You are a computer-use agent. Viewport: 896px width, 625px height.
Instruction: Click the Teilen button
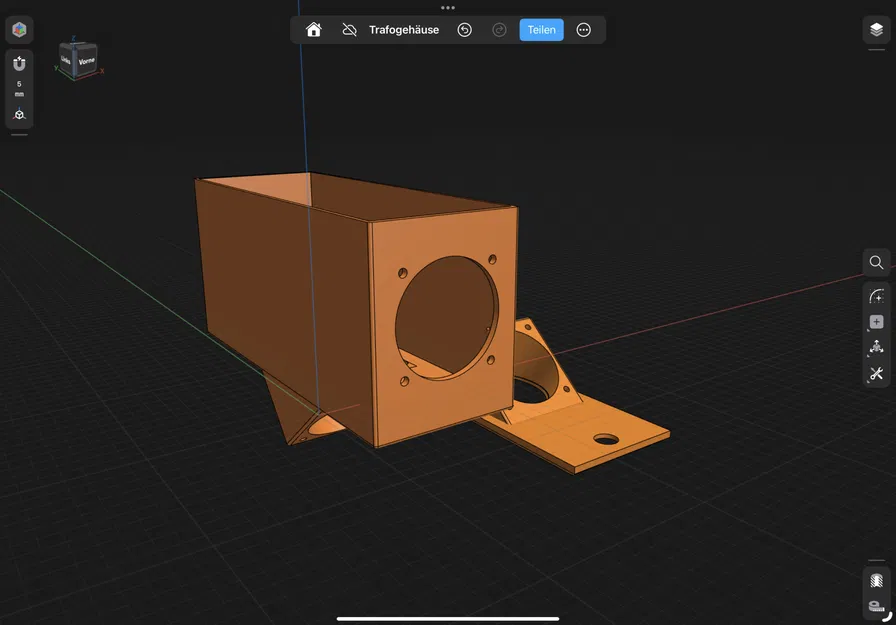click(541, 30)
